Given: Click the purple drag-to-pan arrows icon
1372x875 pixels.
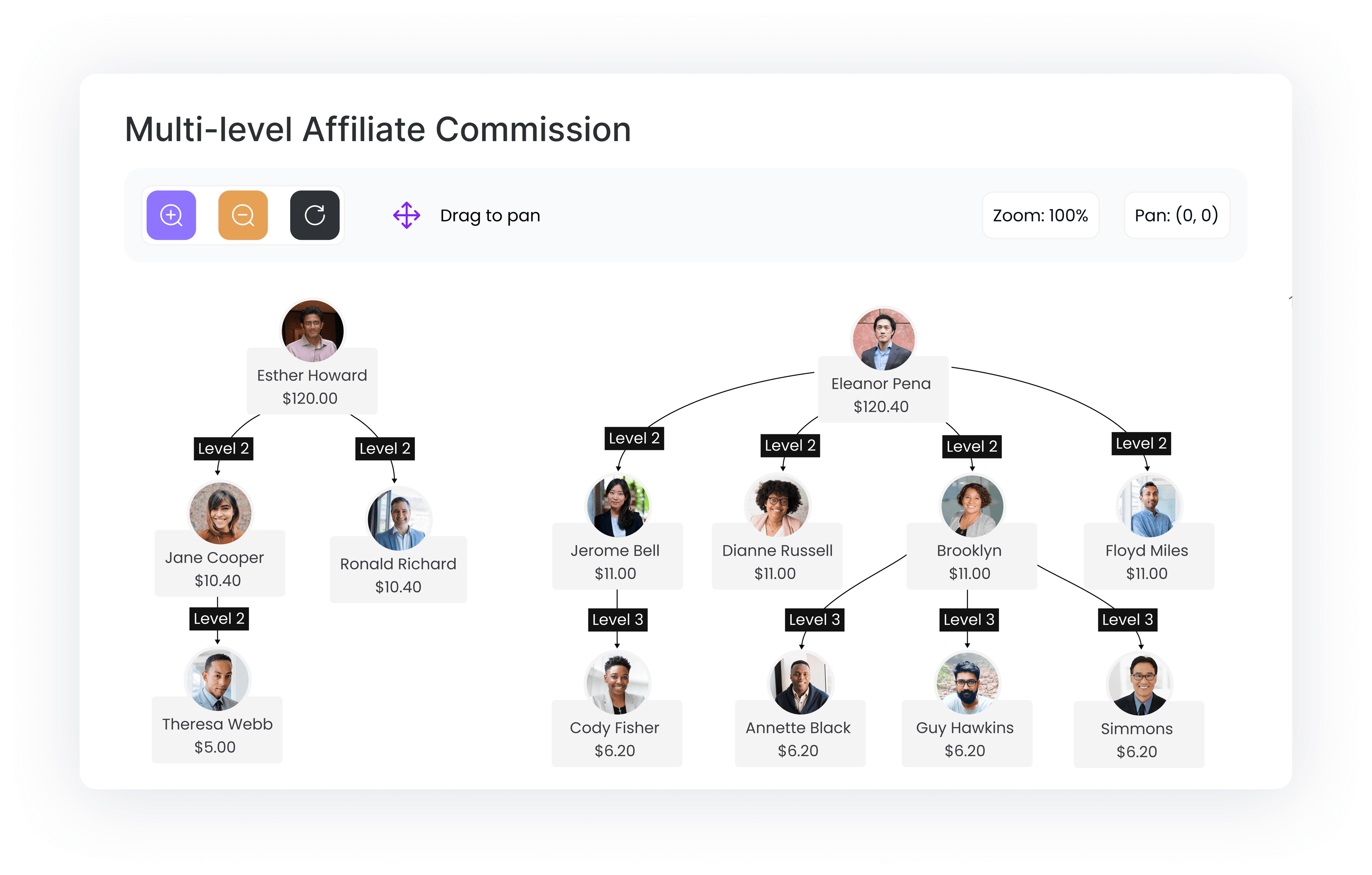Looking at the screenshot, I should (406, 215).
